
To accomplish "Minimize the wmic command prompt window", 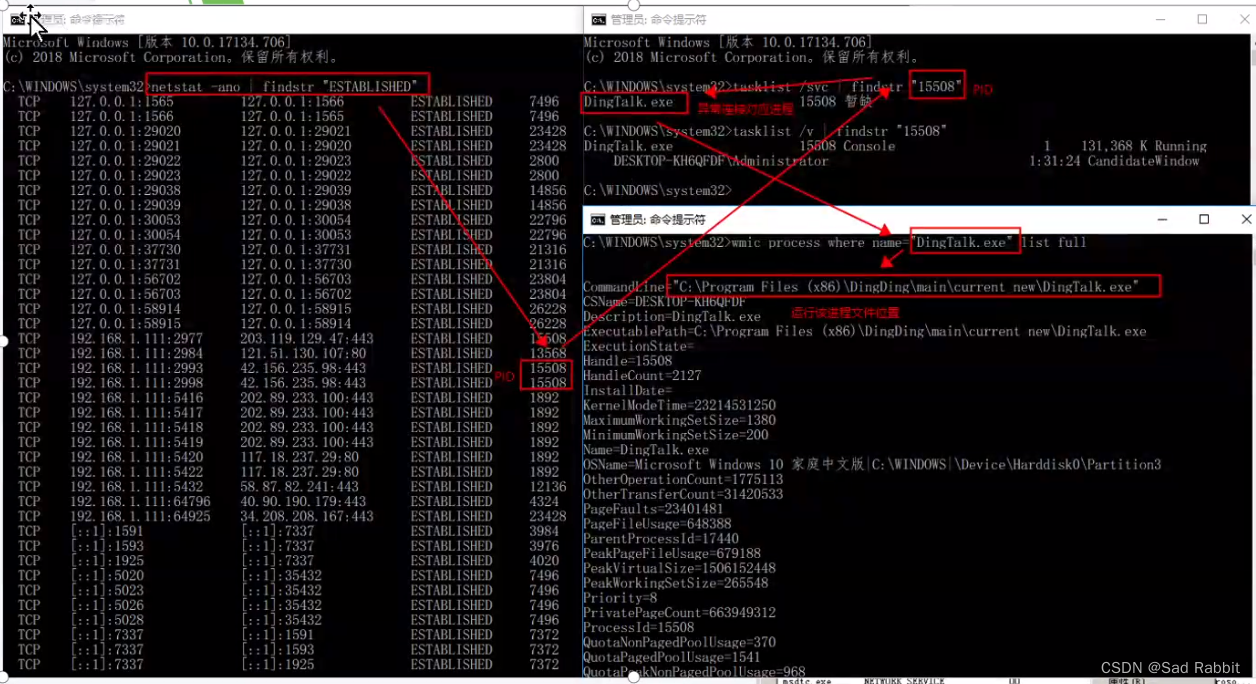I will click(1163, 219).
